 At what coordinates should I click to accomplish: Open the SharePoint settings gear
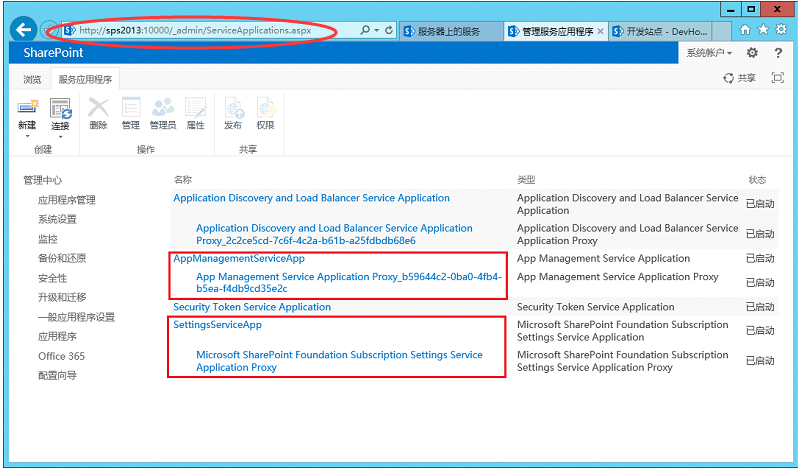752,52
